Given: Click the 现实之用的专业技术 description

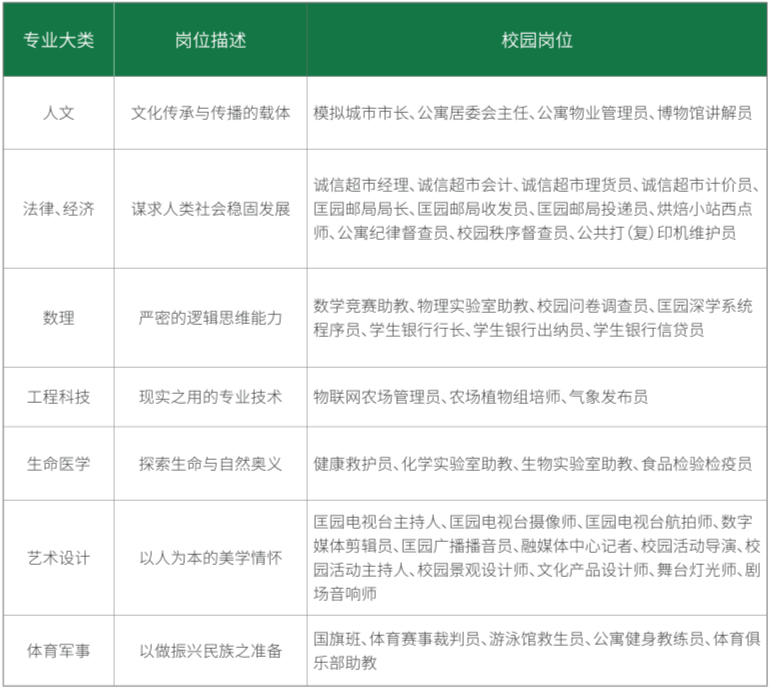Looking at the screenshot, I should [x=210, y=397].
